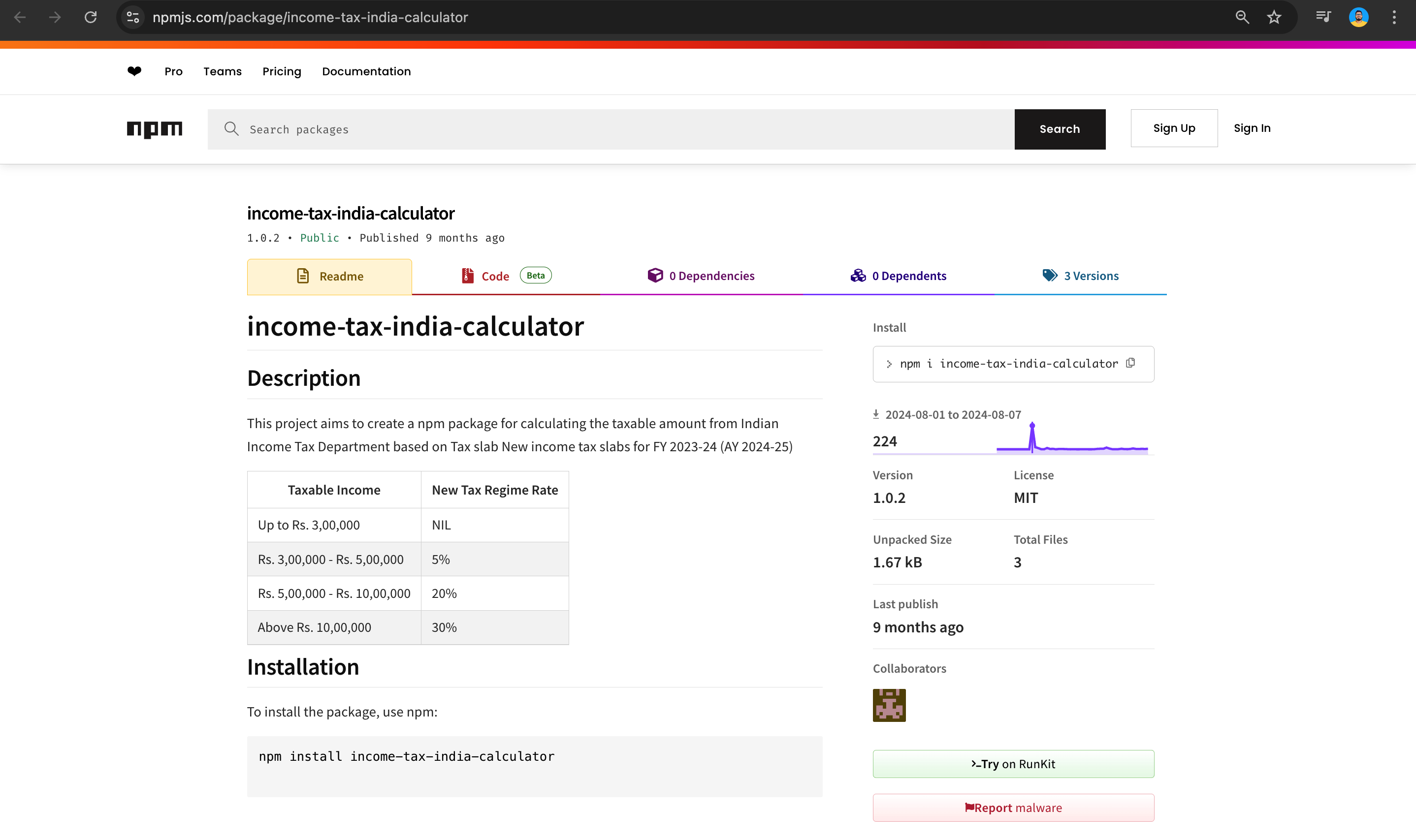The width and height of the screenshot is (1416, 840).
Task: Copy the install command with copy icon
Action: 1130,363
